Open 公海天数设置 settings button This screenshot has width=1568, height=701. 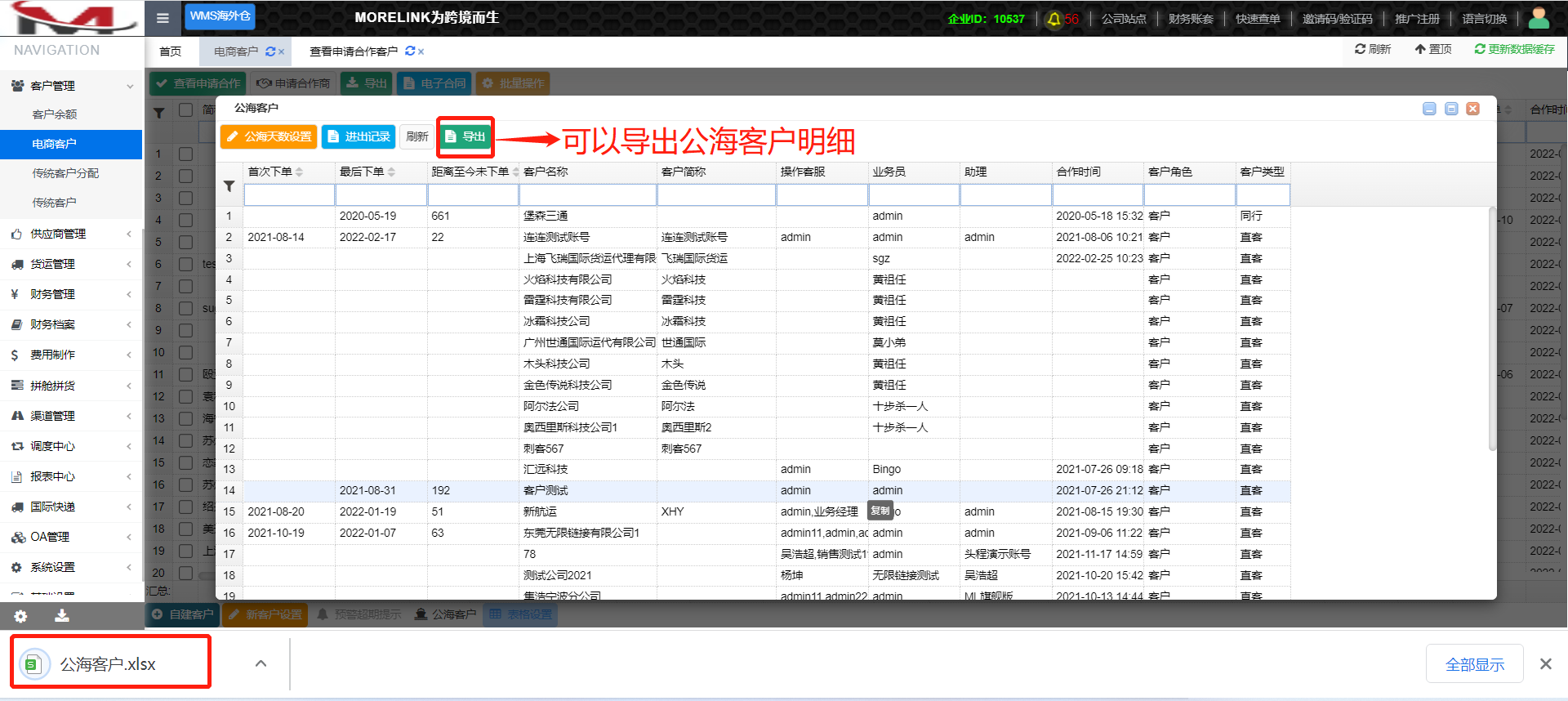point(269,137)
